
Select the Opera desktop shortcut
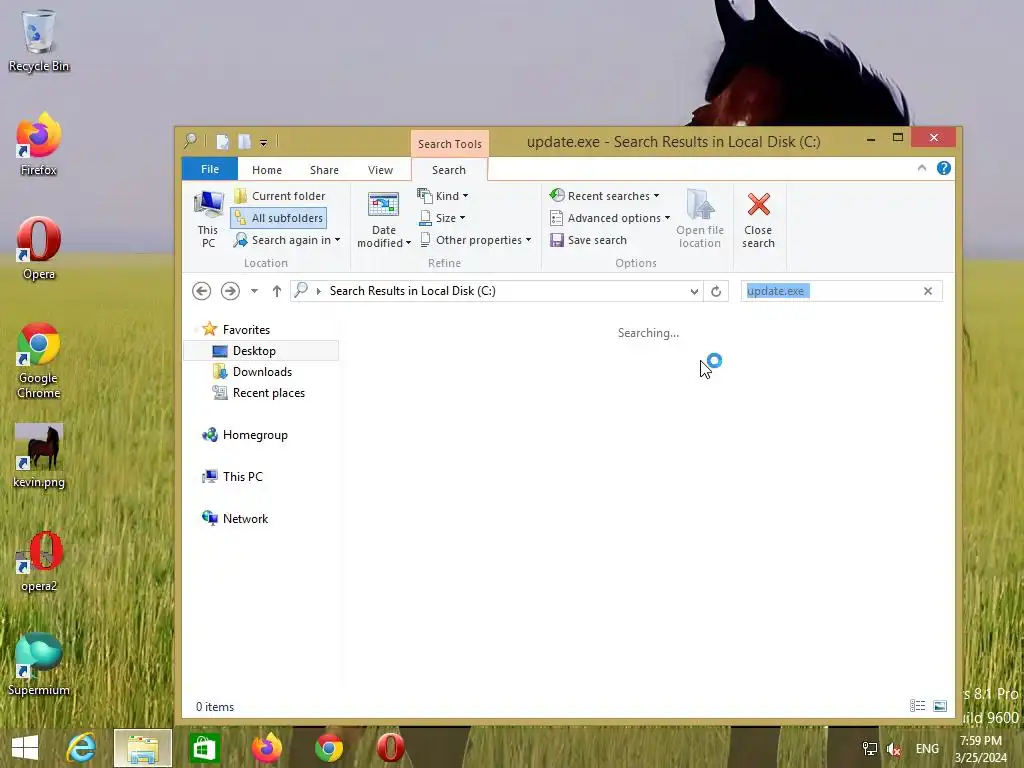(39, 249)
